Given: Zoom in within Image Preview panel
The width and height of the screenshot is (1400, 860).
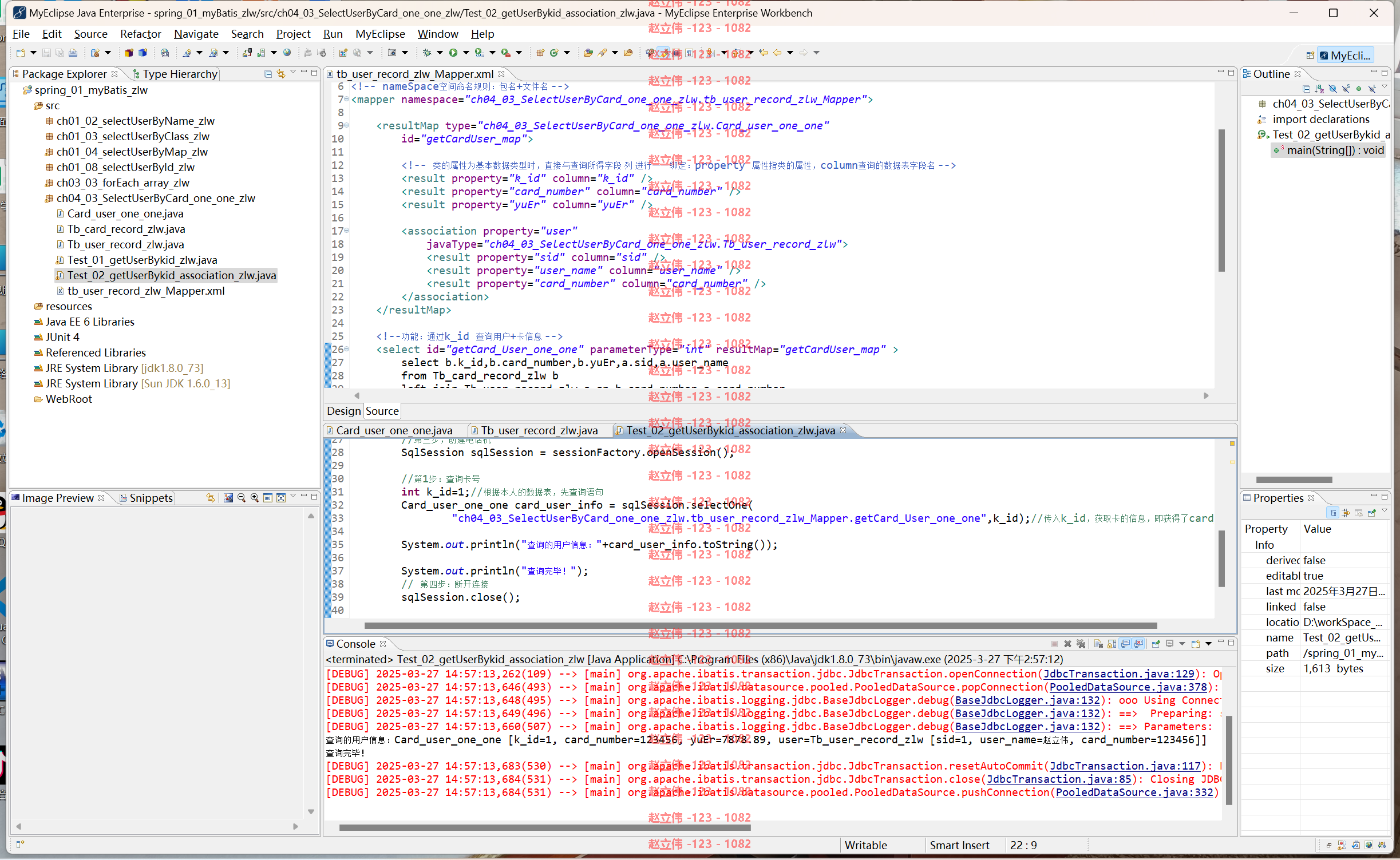Looking at the screenshot, I should pos(255,498).
